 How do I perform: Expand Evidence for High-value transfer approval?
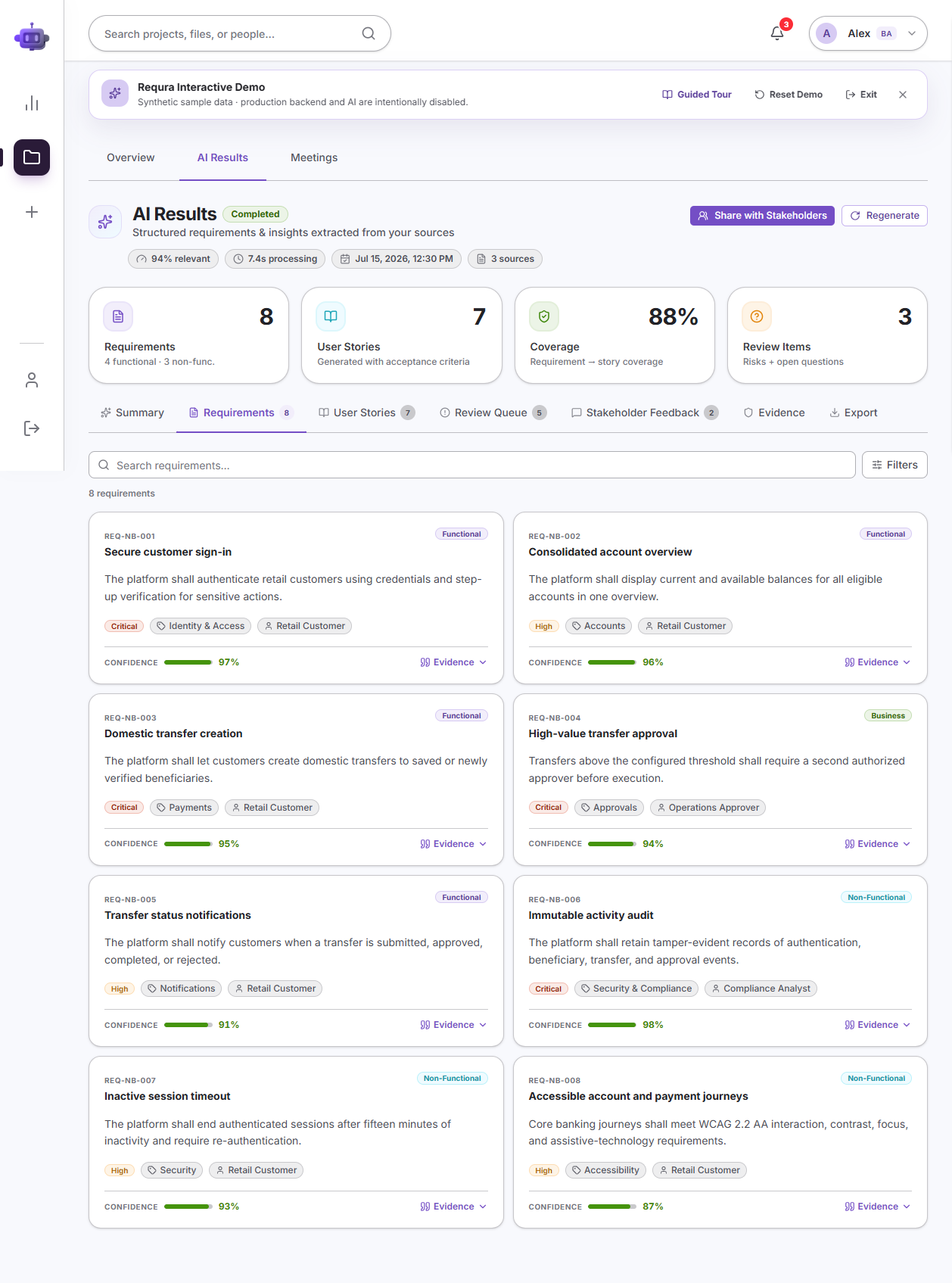(x=878, y=844)
